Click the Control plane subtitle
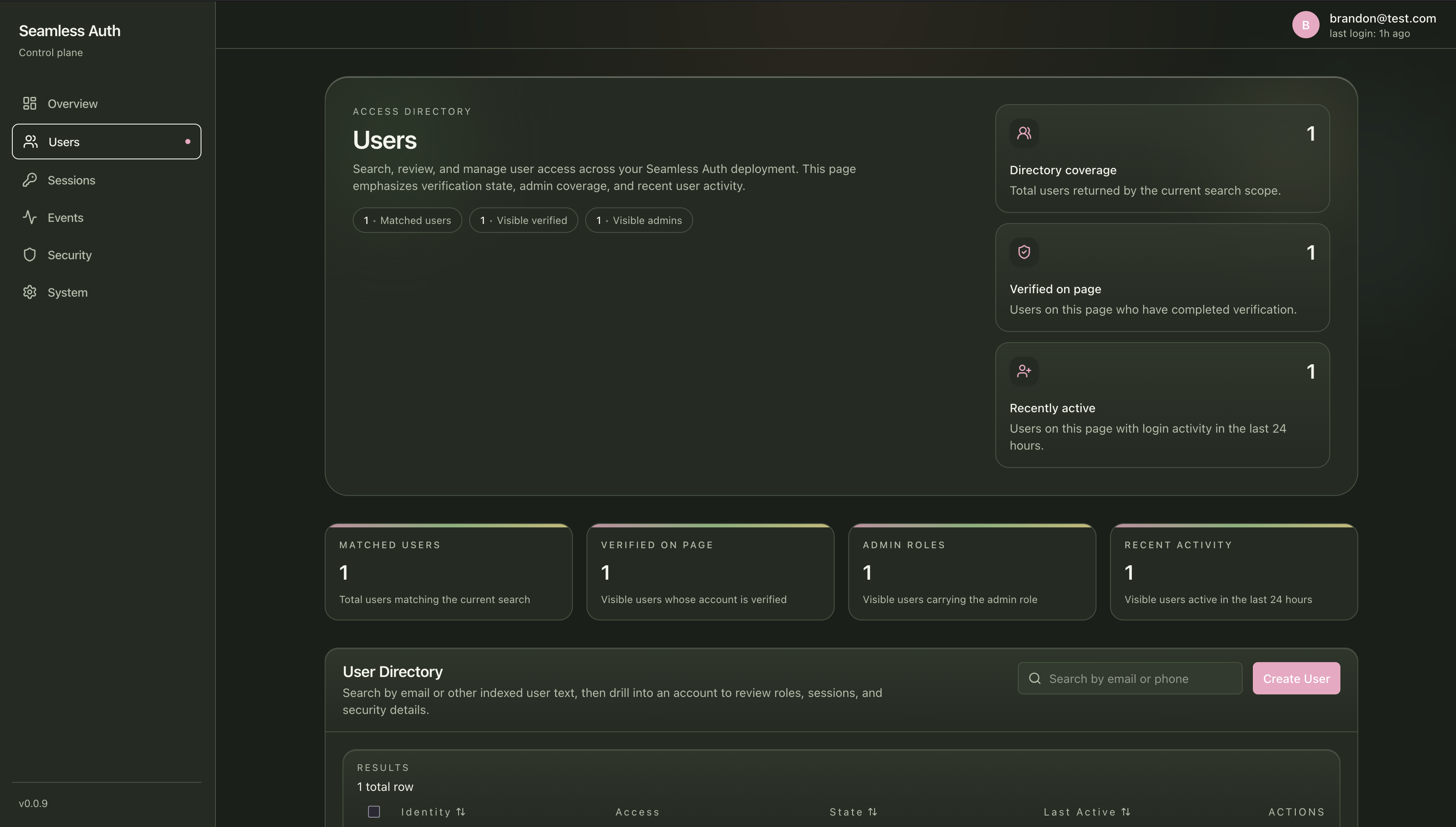Viewport: 1456px width, 827px height. point(51,52)
